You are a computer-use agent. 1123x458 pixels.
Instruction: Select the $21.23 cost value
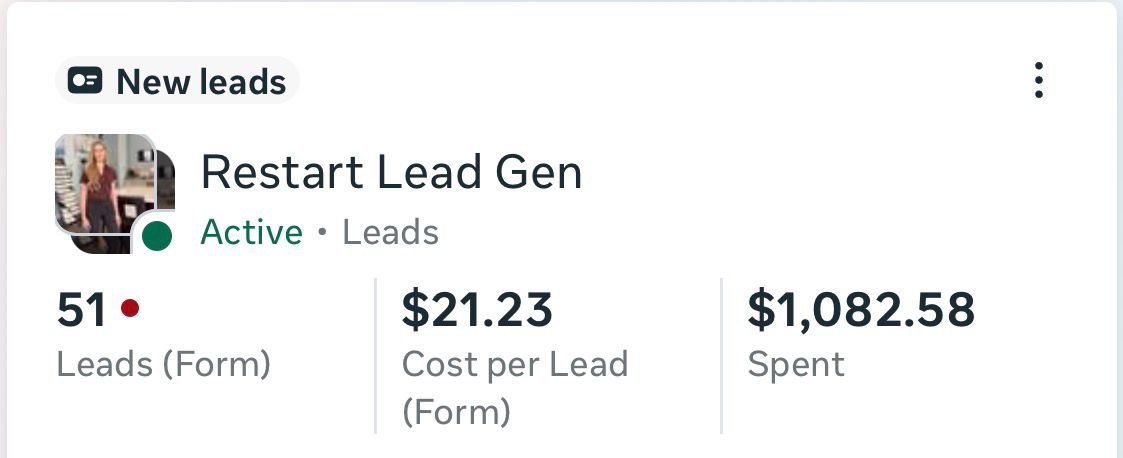coord(477,311)
